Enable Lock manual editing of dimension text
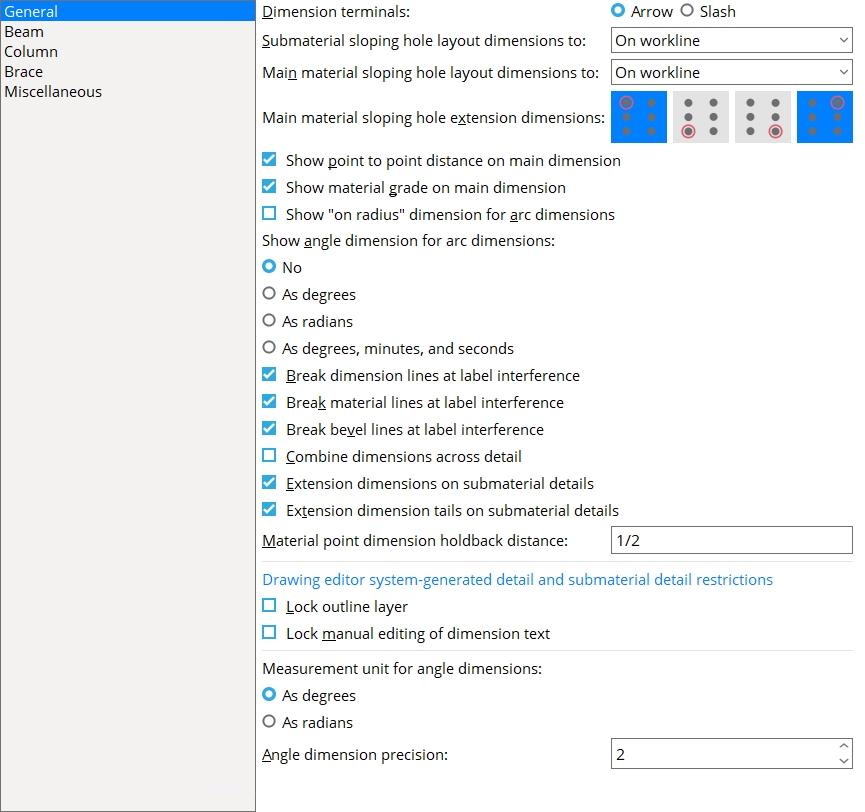 [x=269, y=633]
